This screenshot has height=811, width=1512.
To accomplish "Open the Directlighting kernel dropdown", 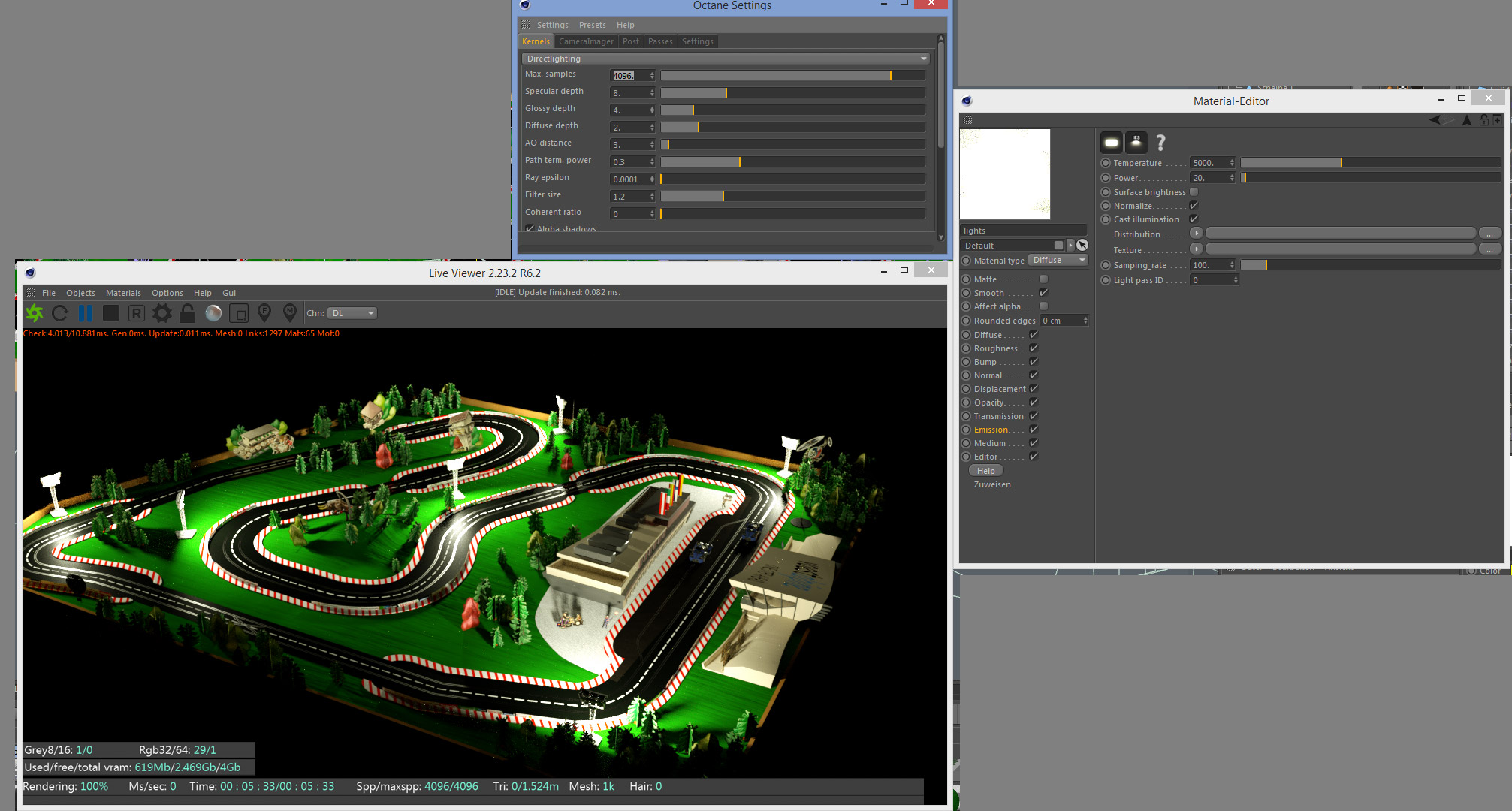I will tap(726, 59).
